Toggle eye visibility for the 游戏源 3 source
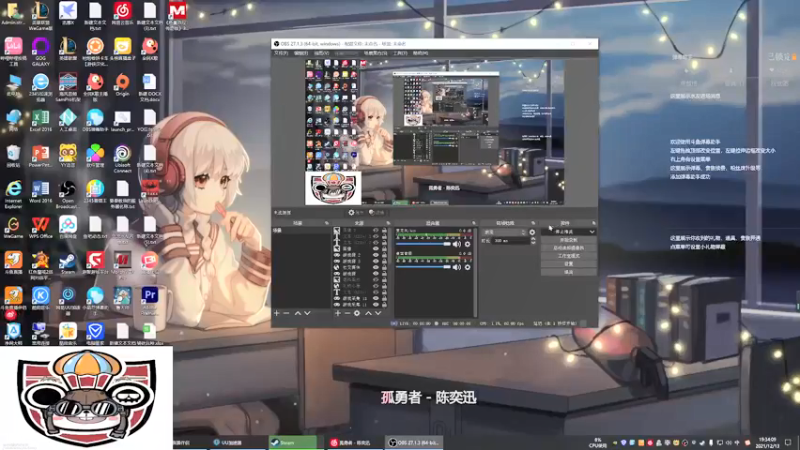This screenshot has height=450, width=800. 376,261
